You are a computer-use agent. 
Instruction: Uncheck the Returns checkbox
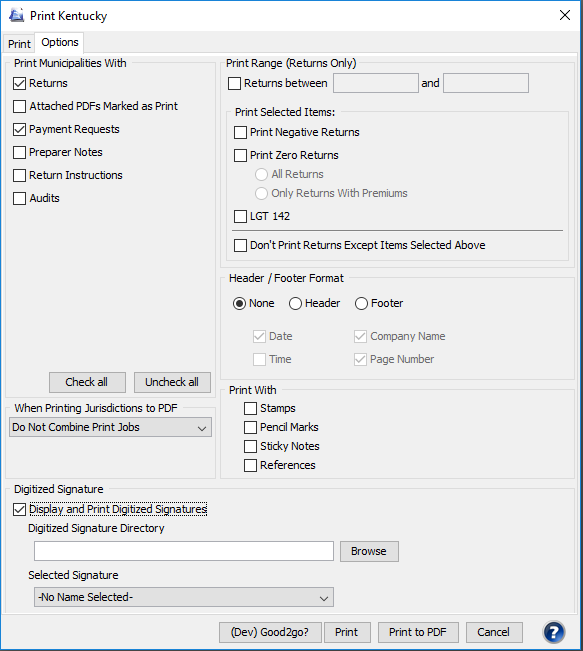(20, 83)
